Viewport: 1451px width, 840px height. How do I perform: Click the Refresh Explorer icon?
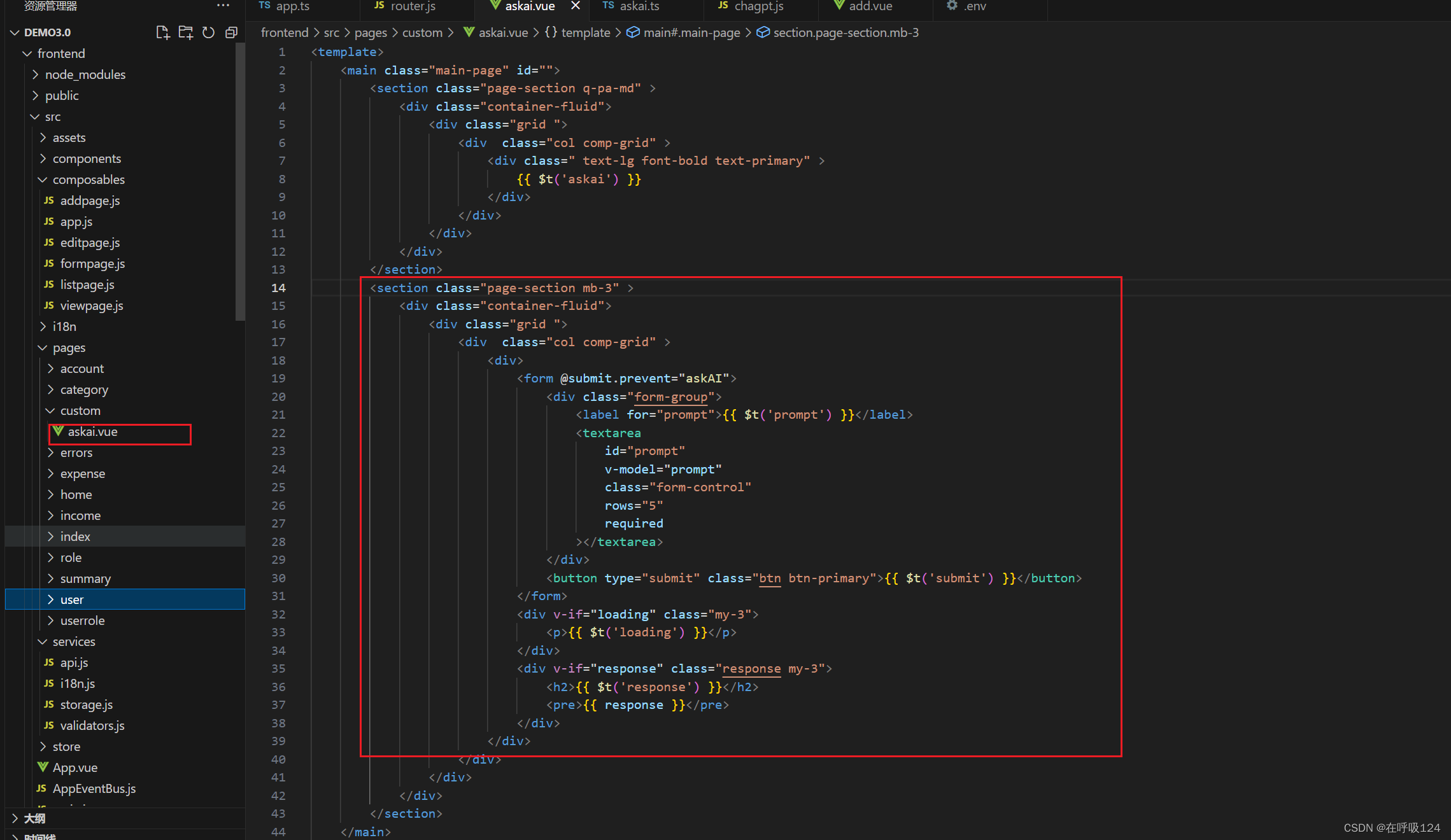pyautogui.click(x=208, y=32)
